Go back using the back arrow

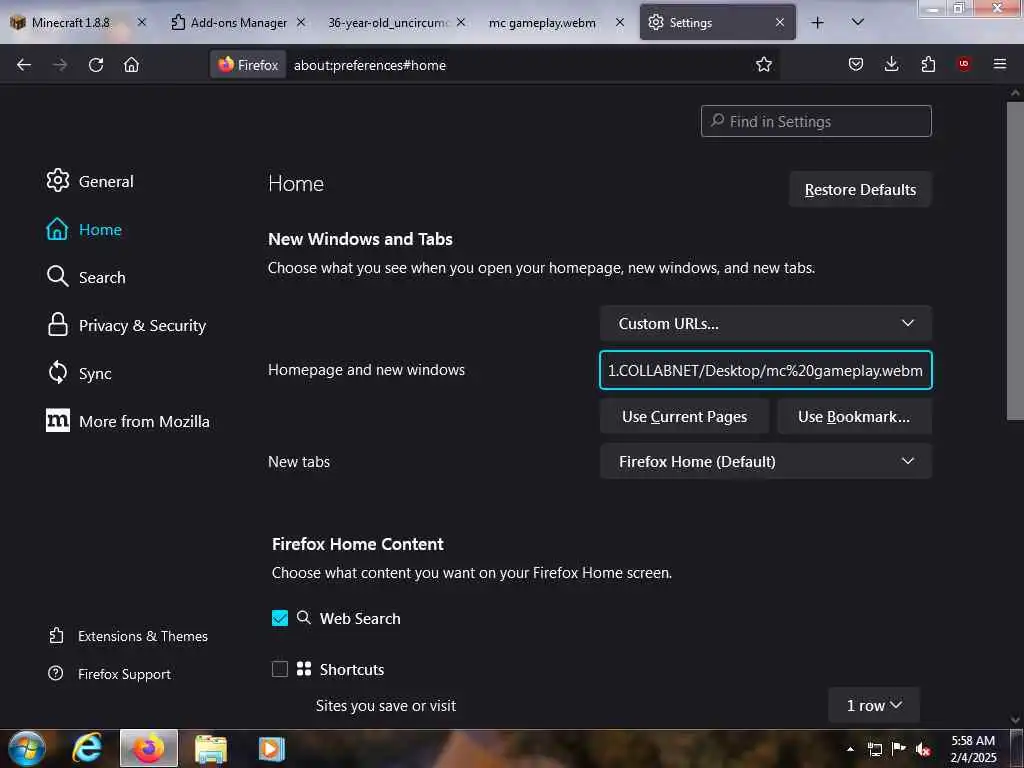(24, 65)
